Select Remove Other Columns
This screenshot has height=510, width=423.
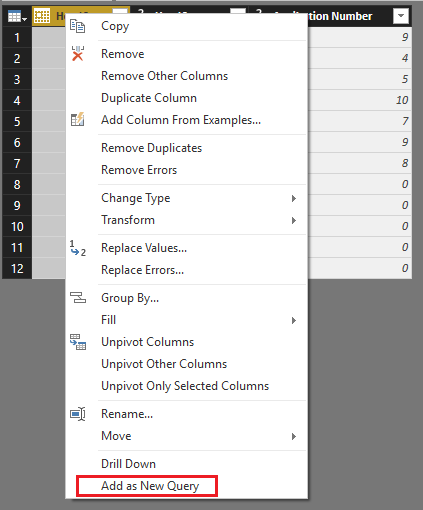165,76
